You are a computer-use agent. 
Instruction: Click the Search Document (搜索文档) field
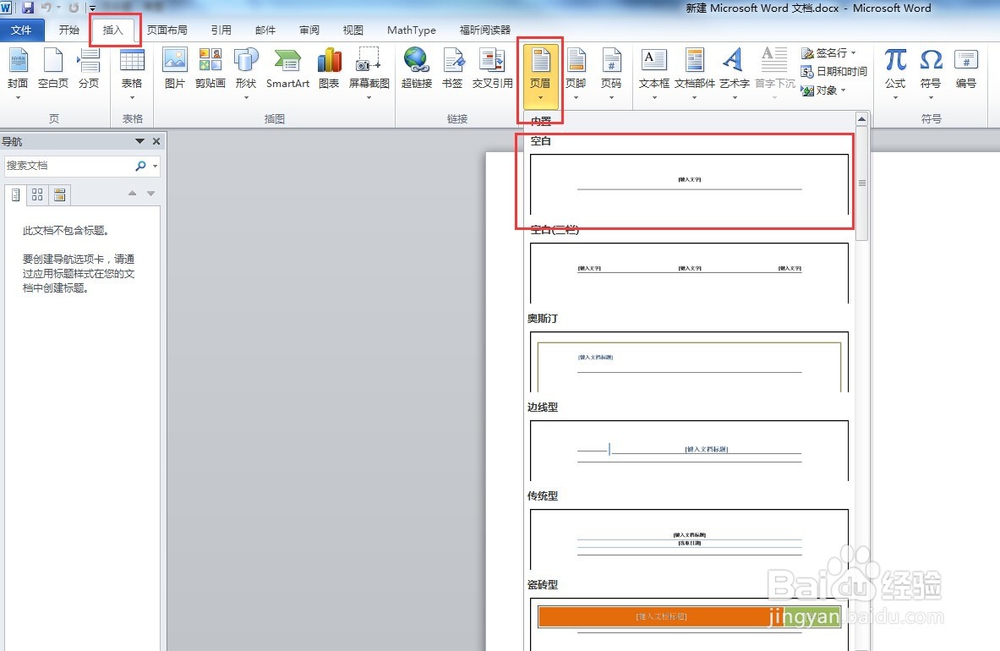[68, 166]
